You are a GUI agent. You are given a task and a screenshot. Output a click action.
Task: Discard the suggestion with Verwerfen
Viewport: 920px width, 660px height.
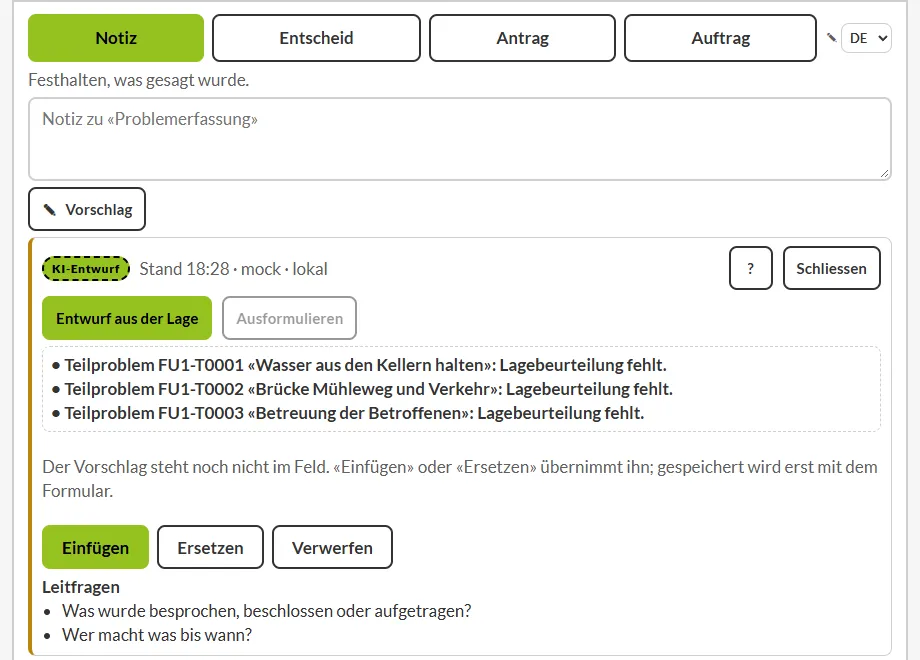pyautogui.click(x=332, y=547)
